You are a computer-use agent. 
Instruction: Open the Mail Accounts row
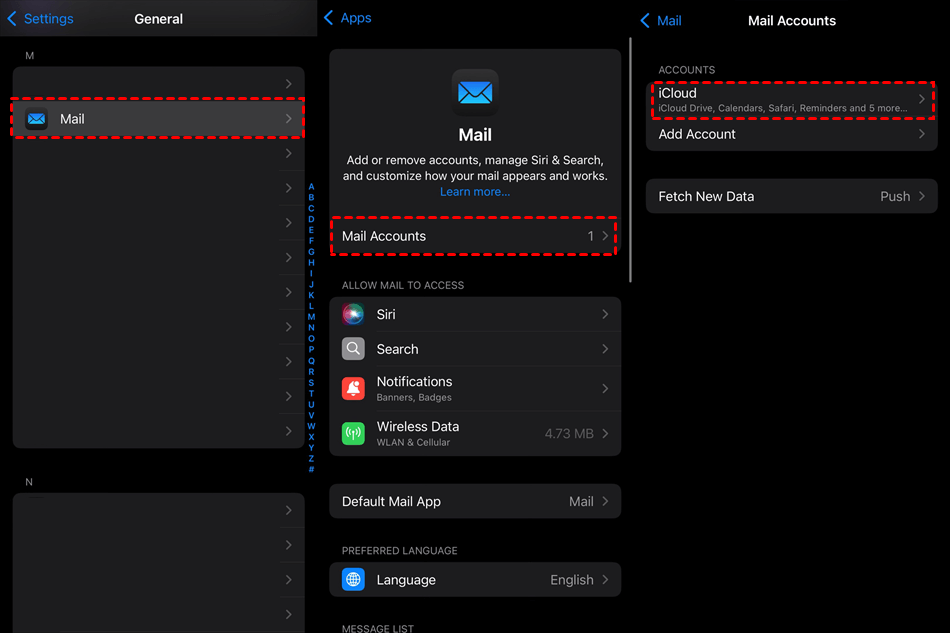pyautogui.click(x=475, y=236)
